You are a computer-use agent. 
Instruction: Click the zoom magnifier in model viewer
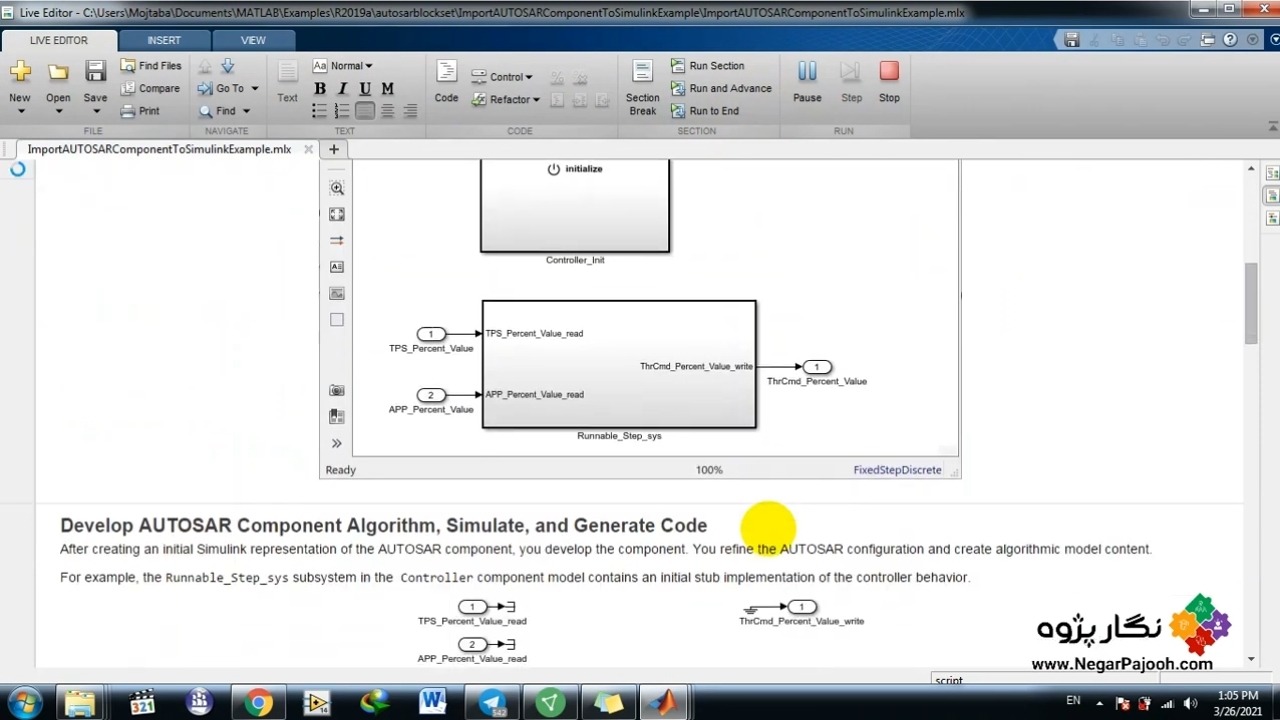337,188
